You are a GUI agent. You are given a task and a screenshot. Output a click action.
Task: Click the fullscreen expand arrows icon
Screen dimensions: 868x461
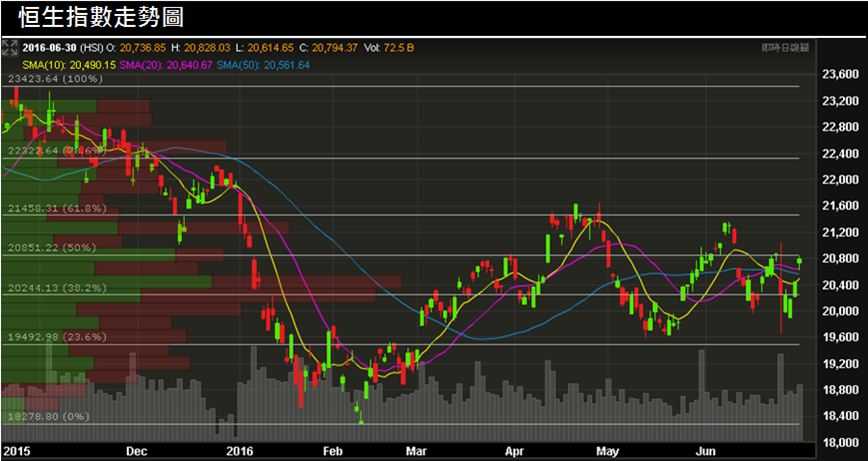(9, 46)
